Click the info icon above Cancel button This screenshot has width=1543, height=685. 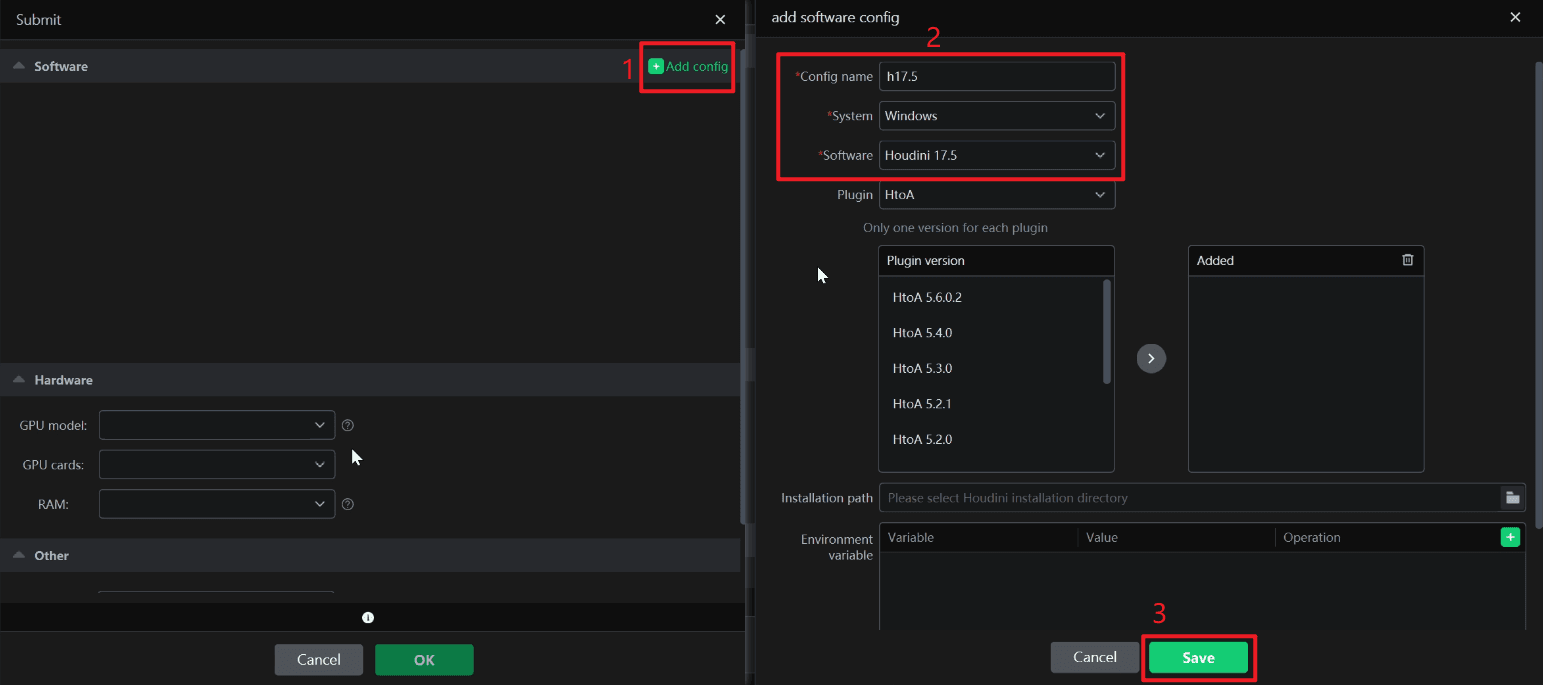click(368, 618)
